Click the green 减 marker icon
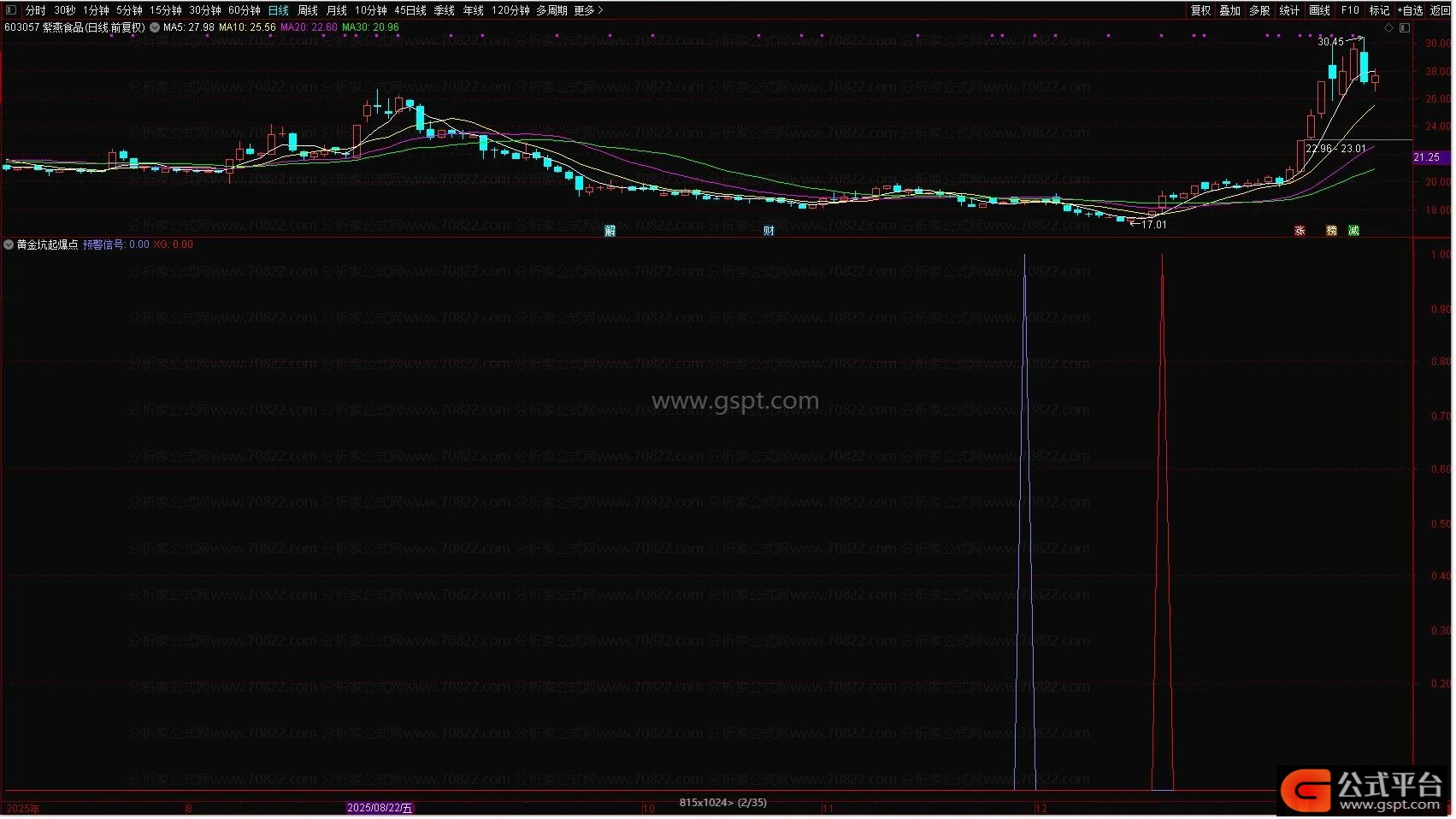The width and height of the screenshot is (1456, 819). tap(1353, 231)
